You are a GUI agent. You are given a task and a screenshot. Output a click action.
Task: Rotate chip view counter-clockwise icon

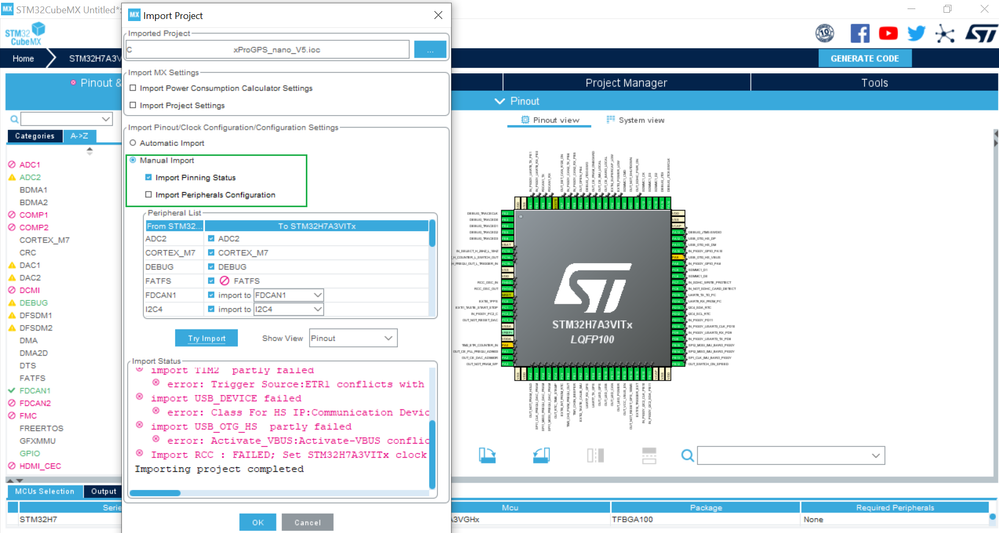click(541, 455)
